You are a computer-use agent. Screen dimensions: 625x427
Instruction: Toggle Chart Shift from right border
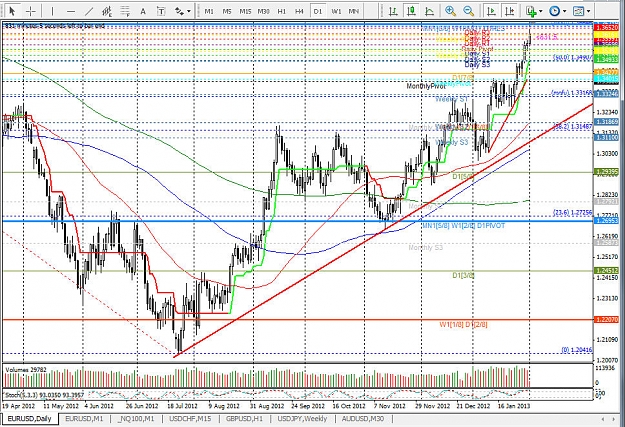tap(509, 11)
